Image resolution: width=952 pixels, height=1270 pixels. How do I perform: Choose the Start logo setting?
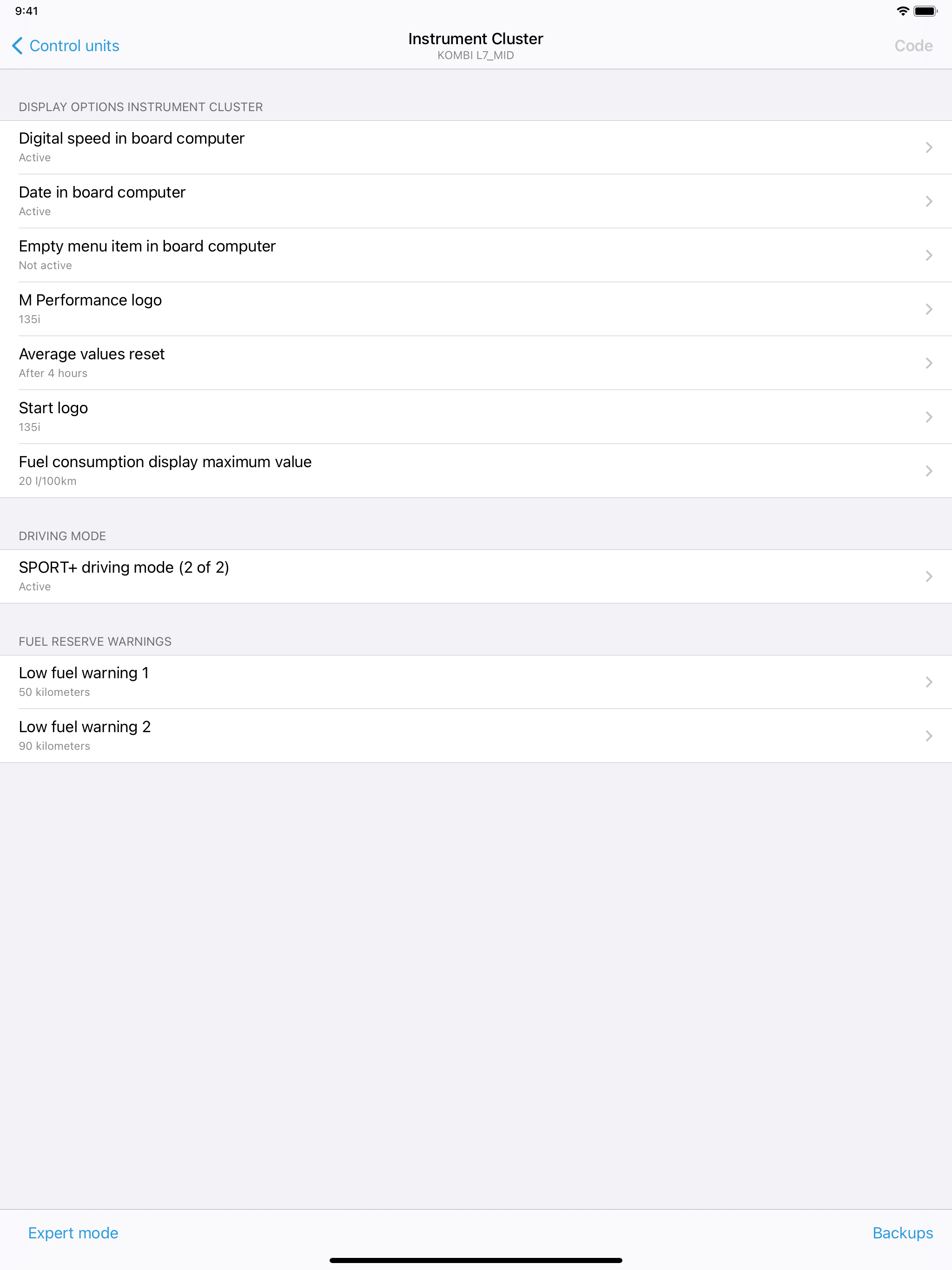point(53,417)
